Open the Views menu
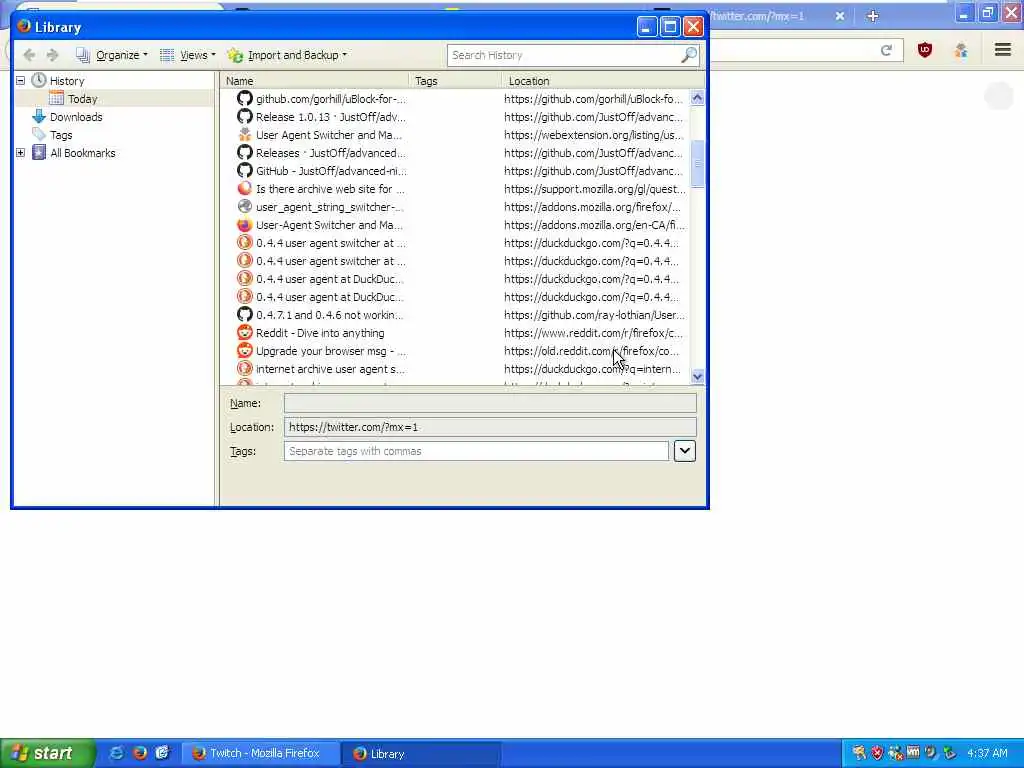 click(x=187, y=55)
